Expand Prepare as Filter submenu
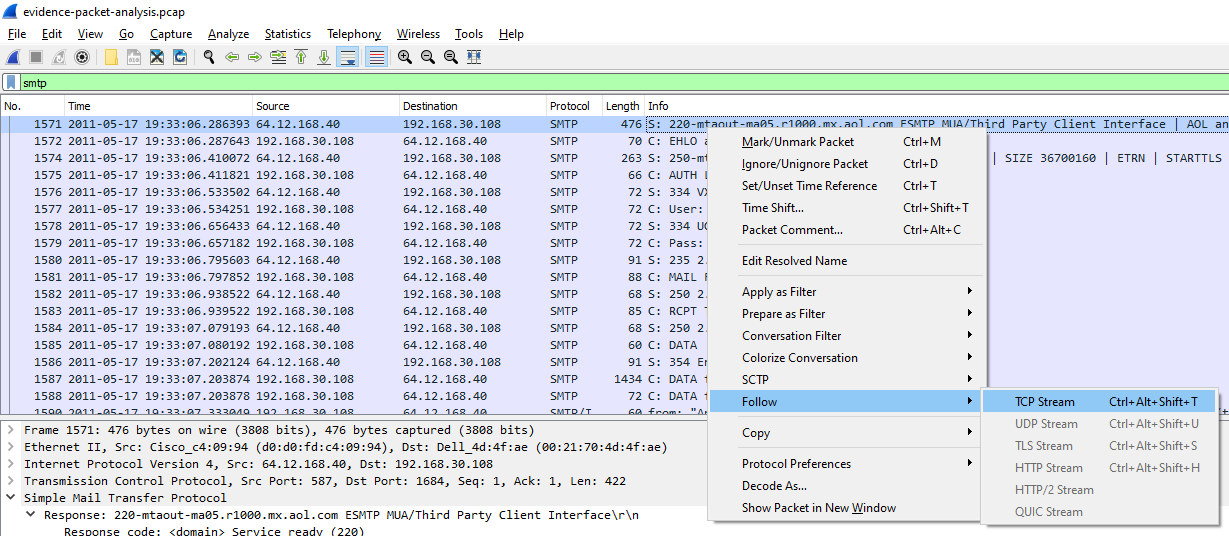 [x=846, y=314]
